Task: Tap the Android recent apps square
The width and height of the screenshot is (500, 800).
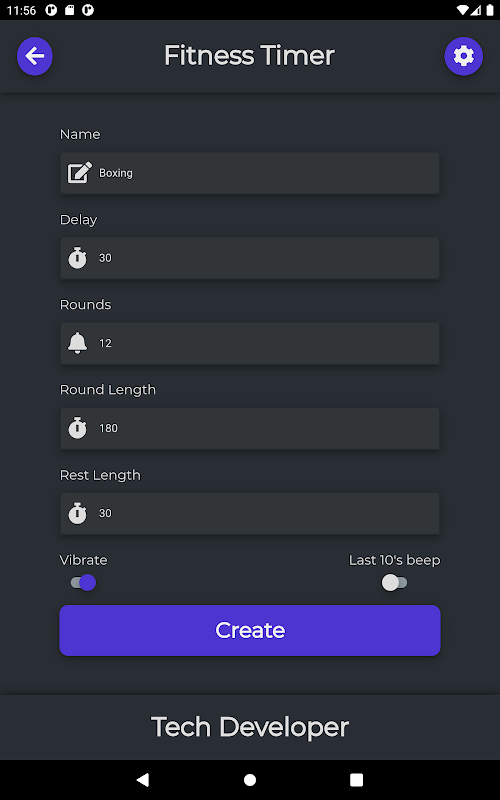Action: point(357,780)
